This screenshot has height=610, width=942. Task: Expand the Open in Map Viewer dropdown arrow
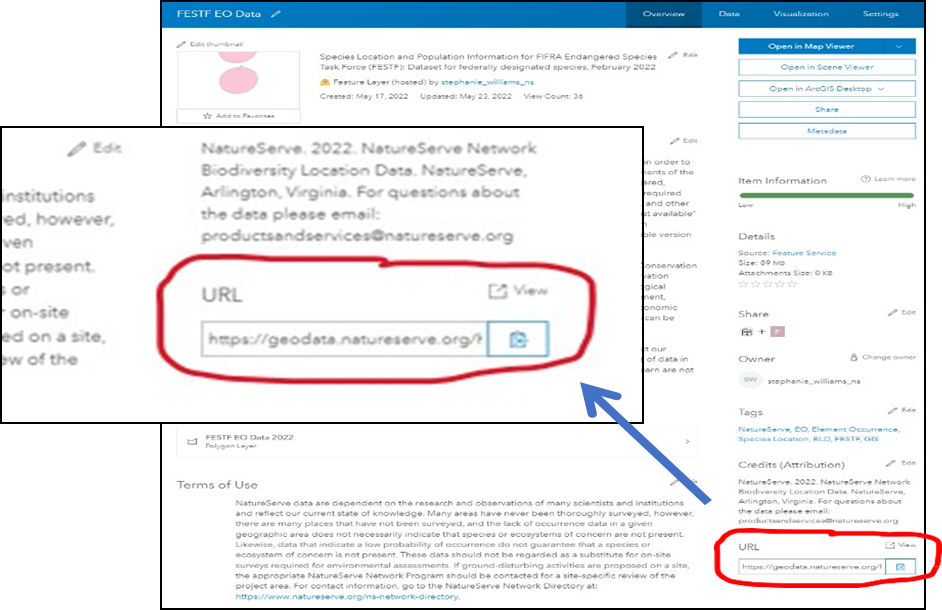(x=899, y=46)
